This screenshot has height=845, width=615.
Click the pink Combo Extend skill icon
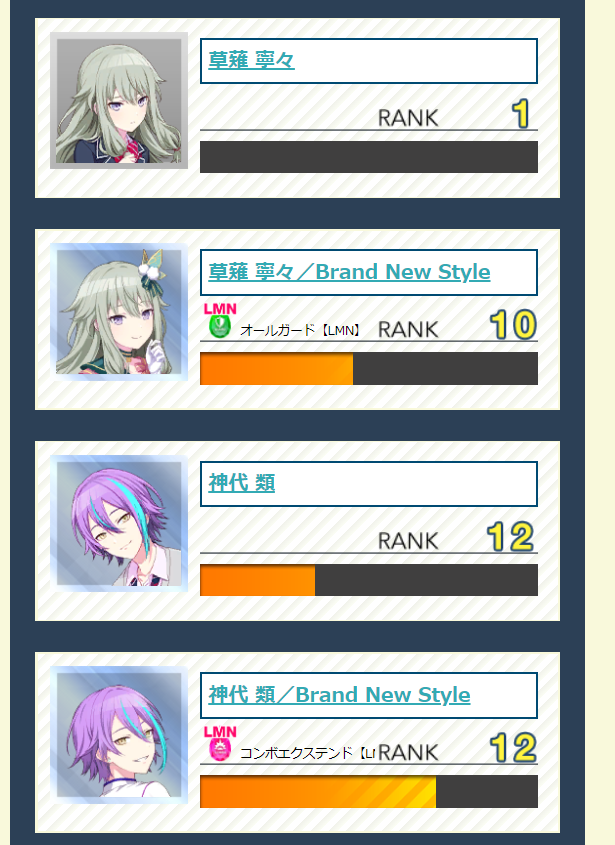(219, 750)
